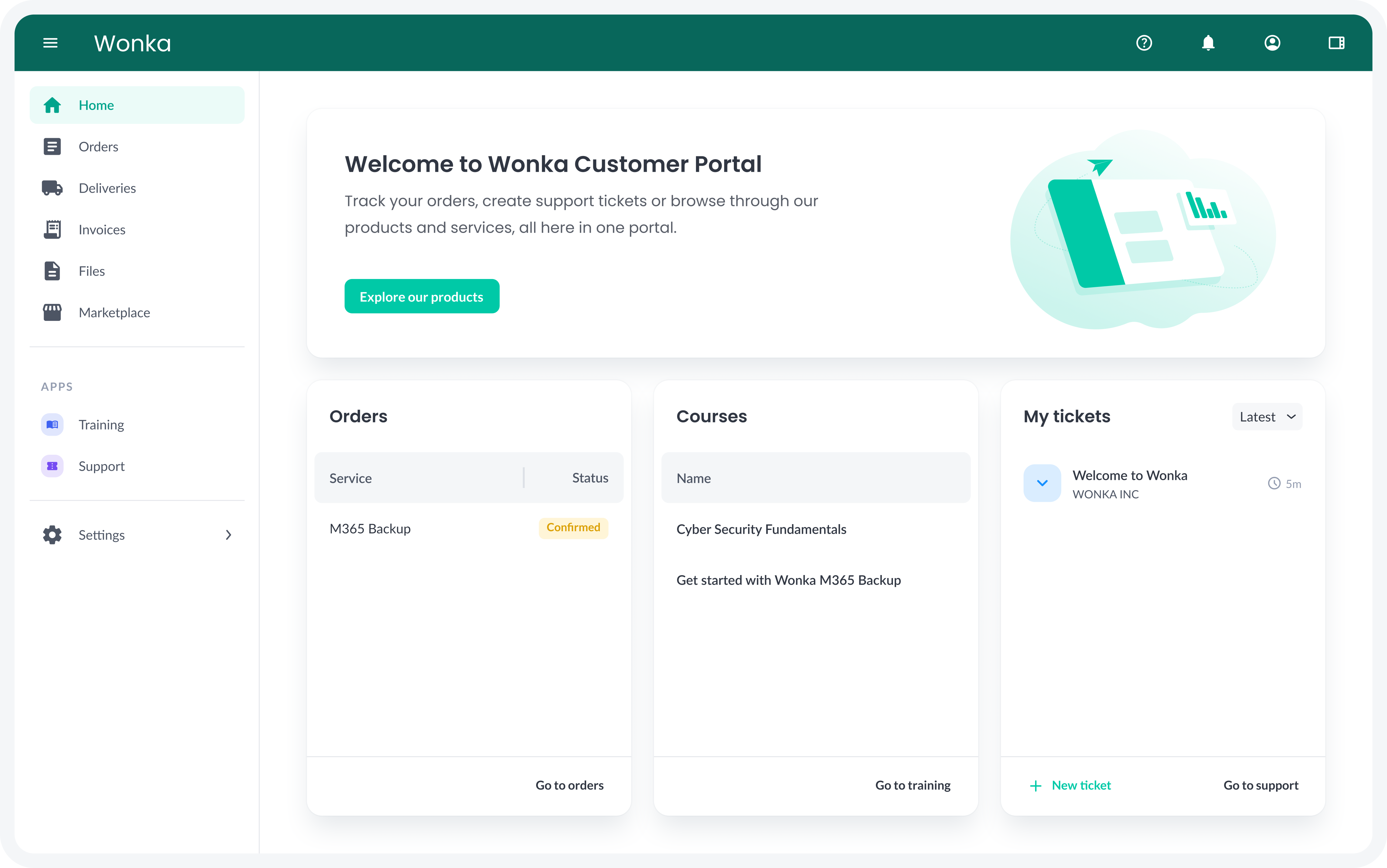Follow the Go to training link

pos(912,785)
